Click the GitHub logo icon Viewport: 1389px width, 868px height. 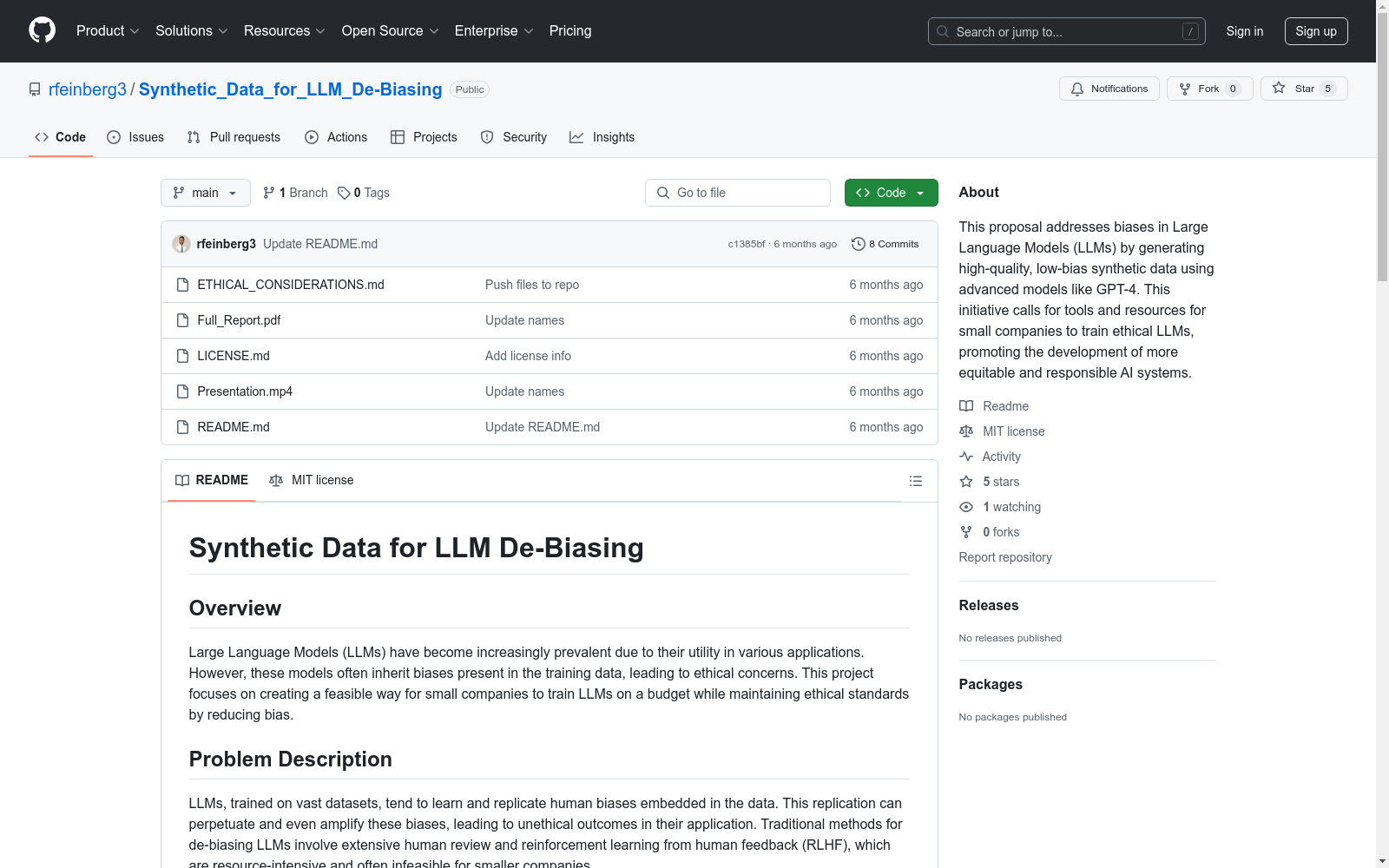42,30
